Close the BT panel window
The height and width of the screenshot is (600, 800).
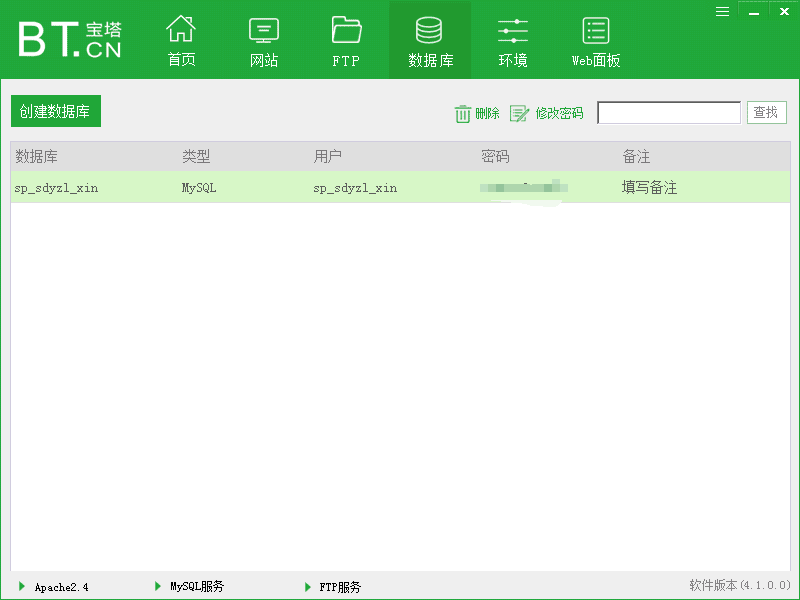785,11
